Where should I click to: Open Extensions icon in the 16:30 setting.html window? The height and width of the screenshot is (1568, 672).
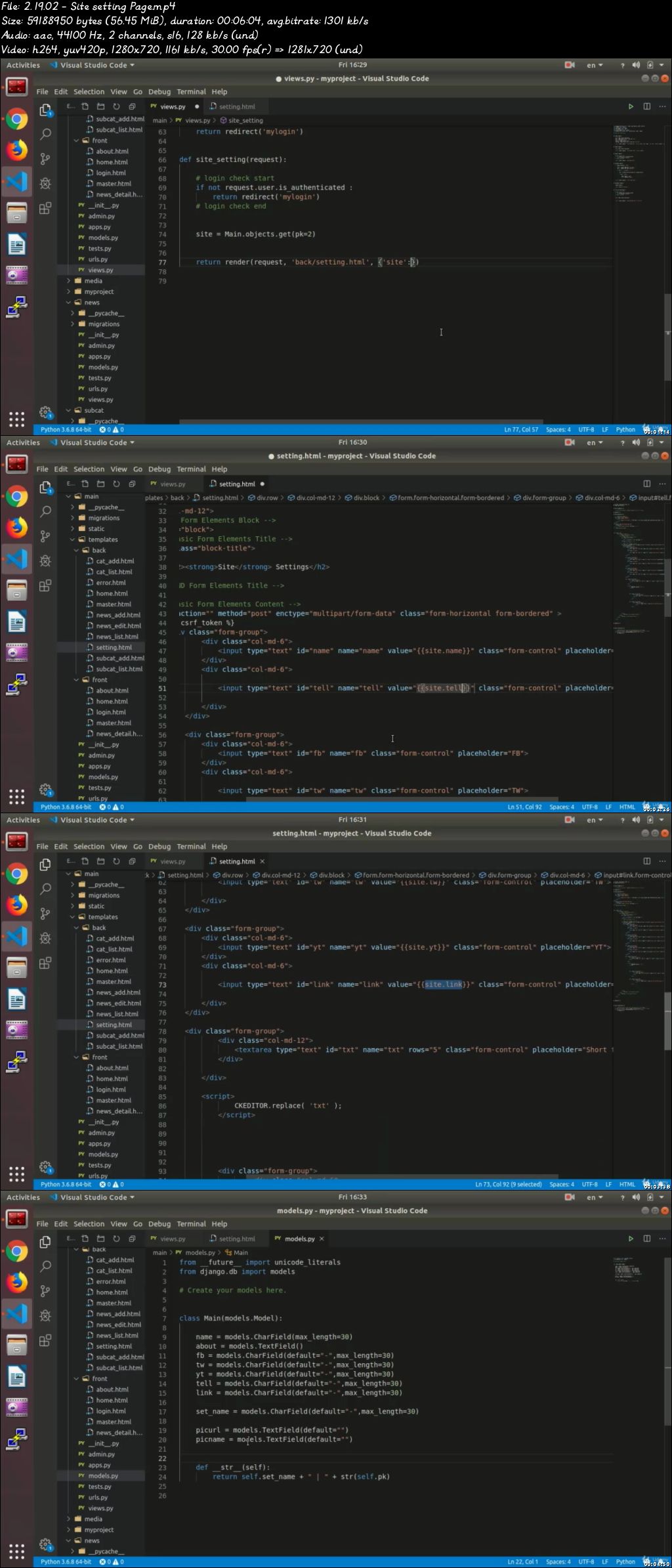[45, 586]
